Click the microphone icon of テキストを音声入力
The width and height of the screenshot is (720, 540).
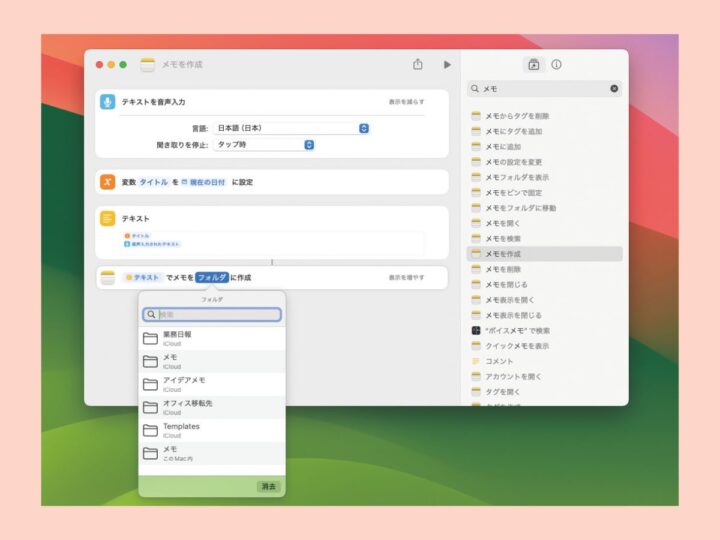click(107, 102)
